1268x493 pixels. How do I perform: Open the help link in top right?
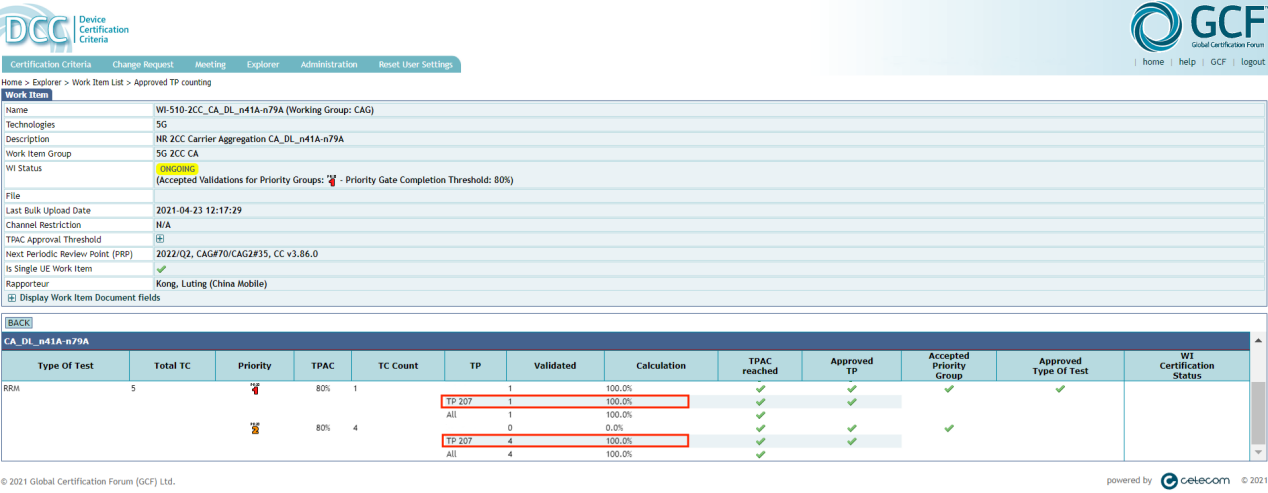click(x=1187, y=62)
